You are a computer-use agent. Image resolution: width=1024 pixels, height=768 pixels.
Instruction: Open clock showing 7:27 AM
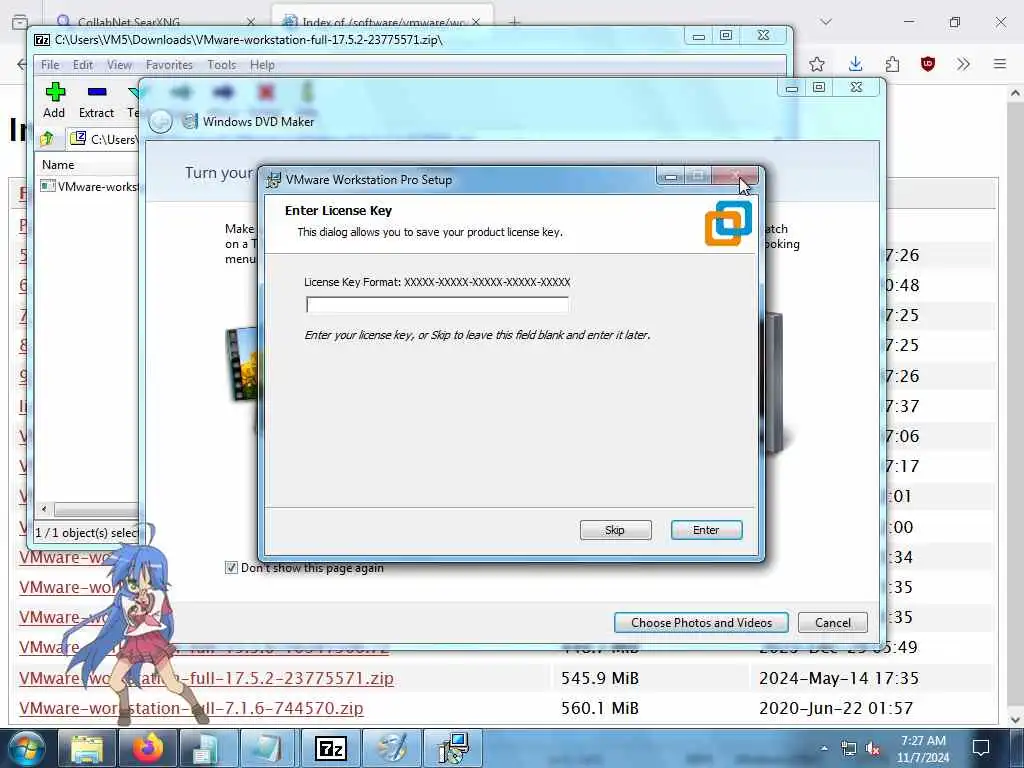[x=923, y=749]
